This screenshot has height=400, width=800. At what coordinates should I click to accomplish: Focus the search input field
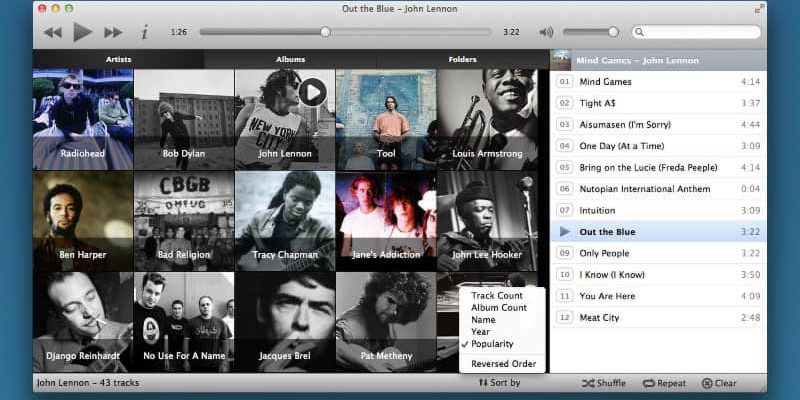(696, 32)
